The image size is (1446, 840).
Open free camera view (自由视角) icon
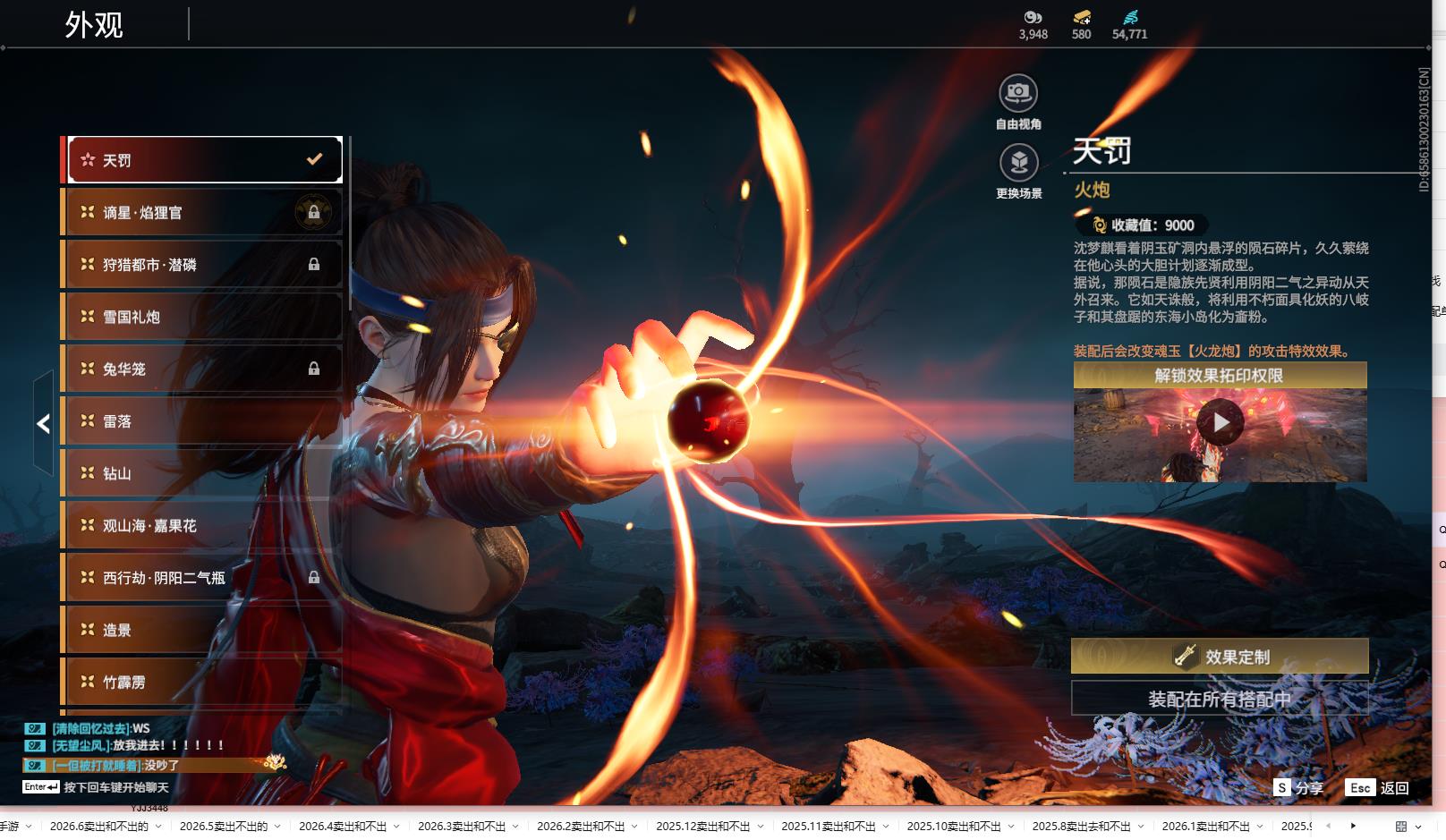point(1018,93)
